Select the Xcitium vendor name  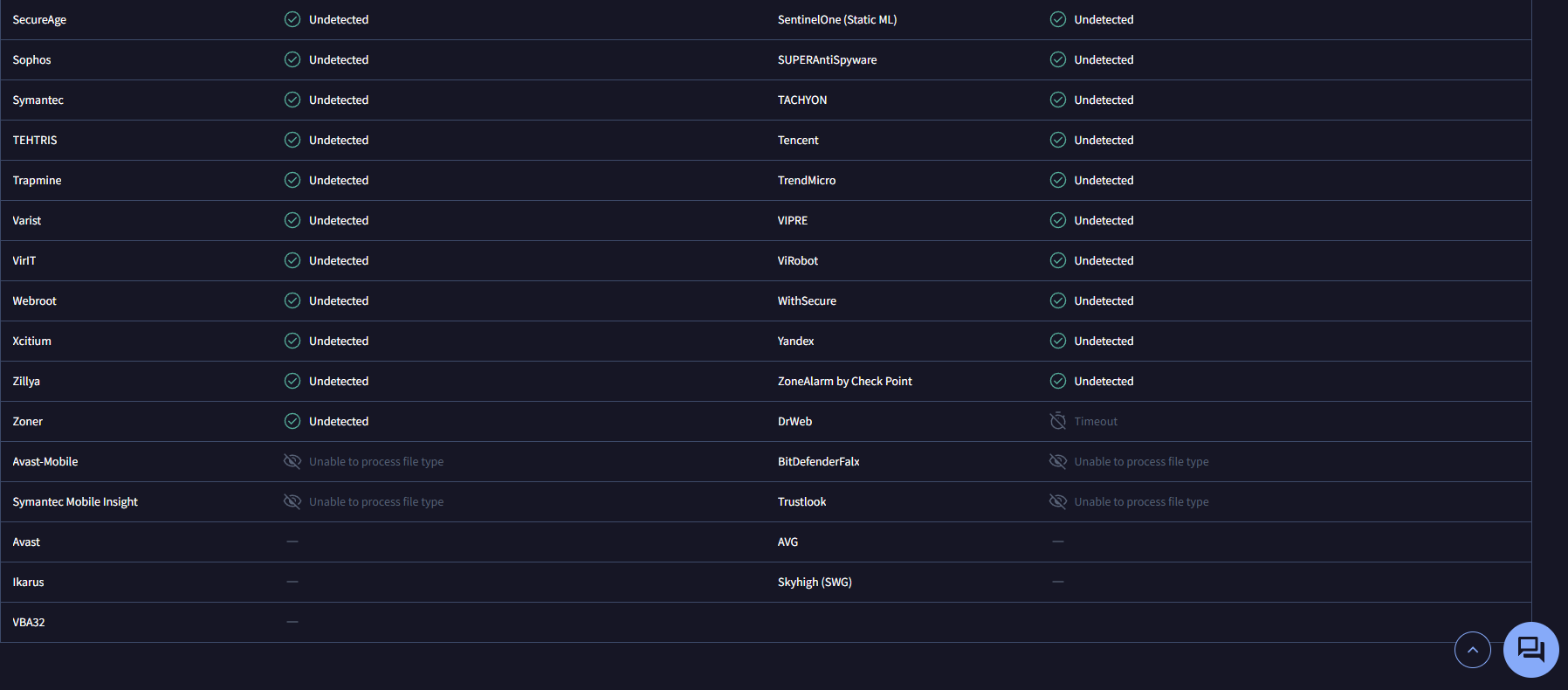31,341
